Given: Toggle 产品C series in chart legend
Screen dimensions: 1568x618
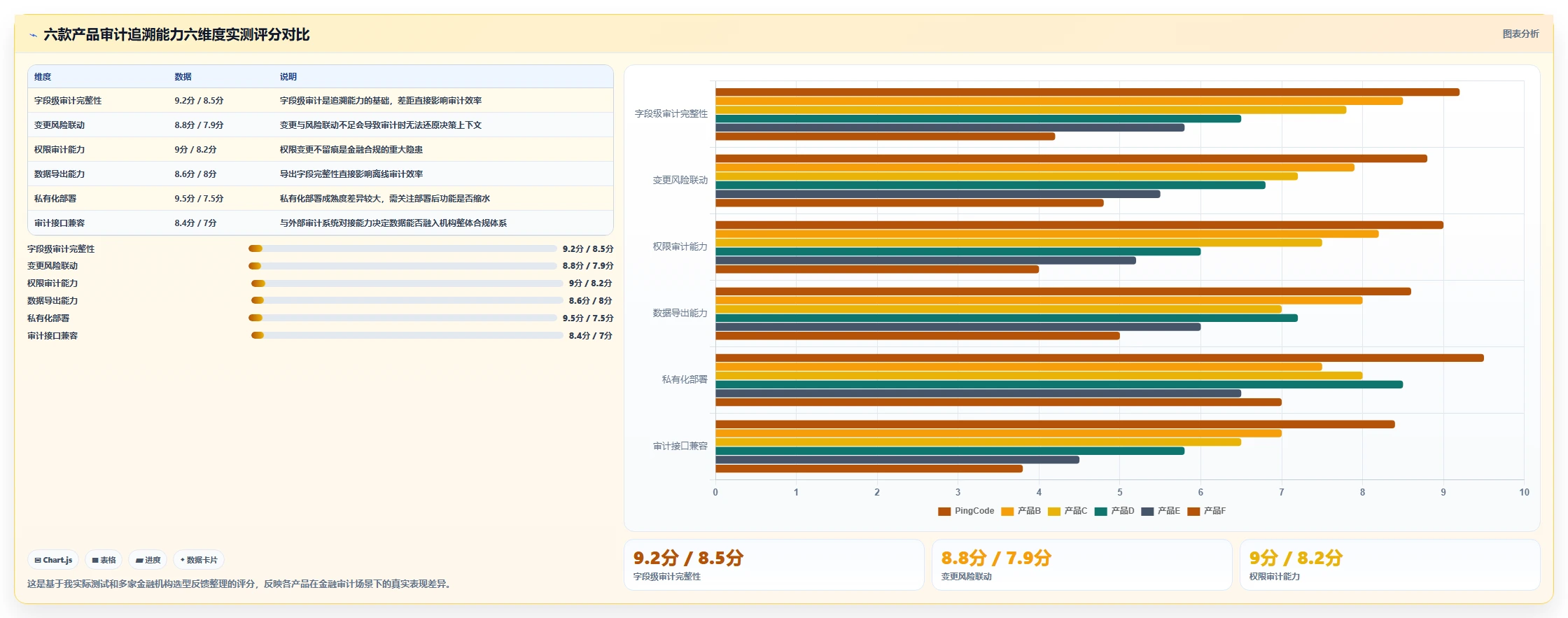Looking at the screenshot, I should 1067,511.
